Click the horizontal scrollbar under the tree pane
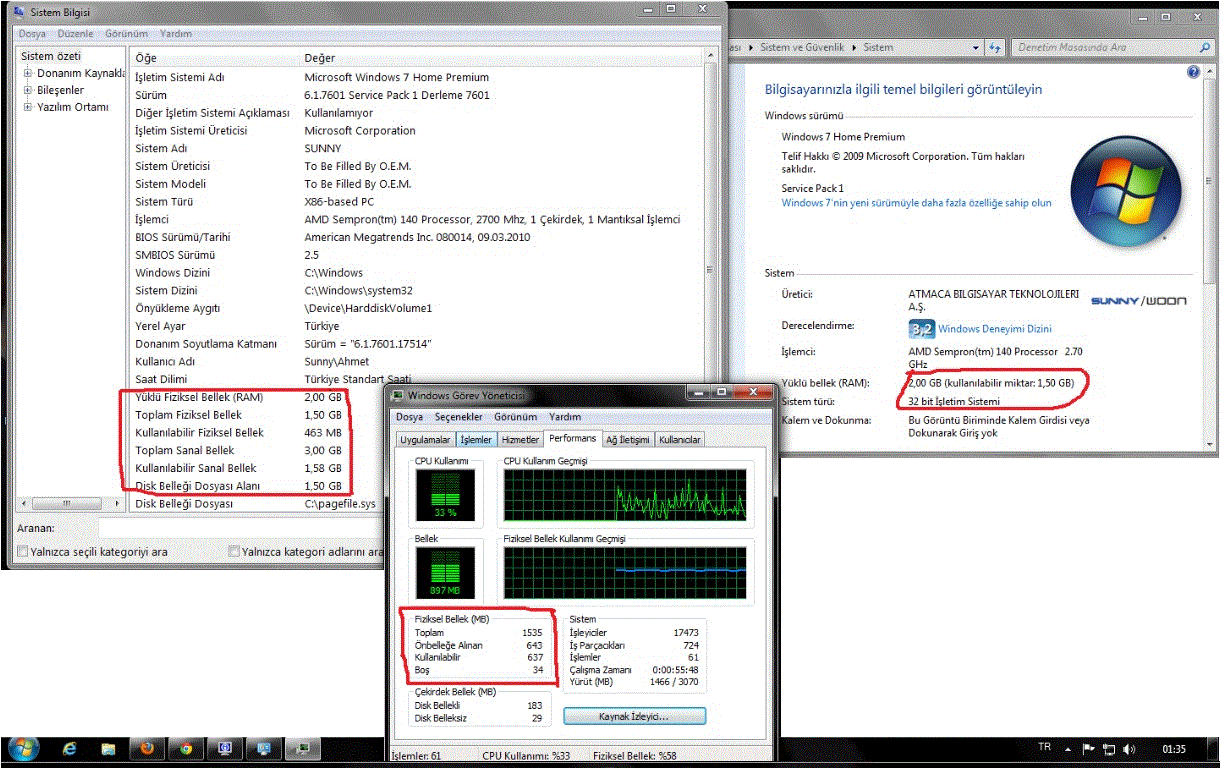 70,504
